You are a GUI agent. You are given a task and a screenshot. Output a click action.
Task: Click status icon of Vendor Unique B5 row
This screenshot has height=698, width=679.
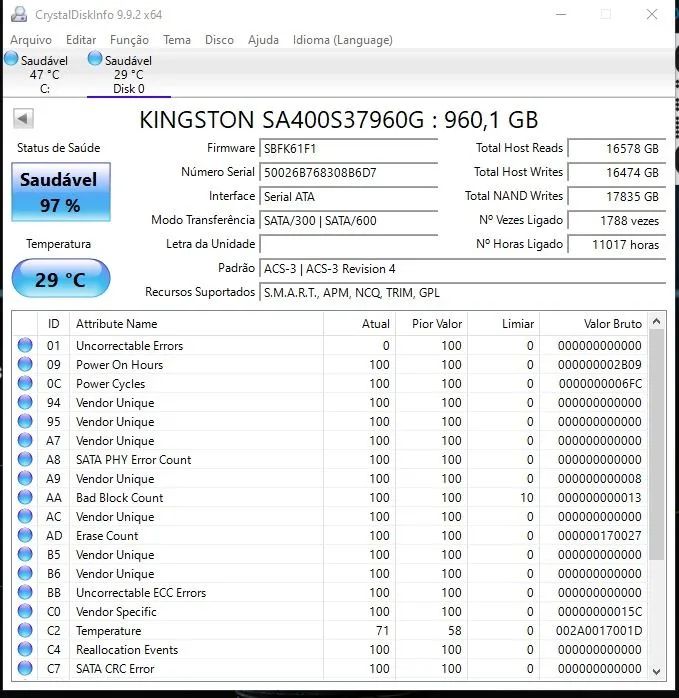[25, 554]
